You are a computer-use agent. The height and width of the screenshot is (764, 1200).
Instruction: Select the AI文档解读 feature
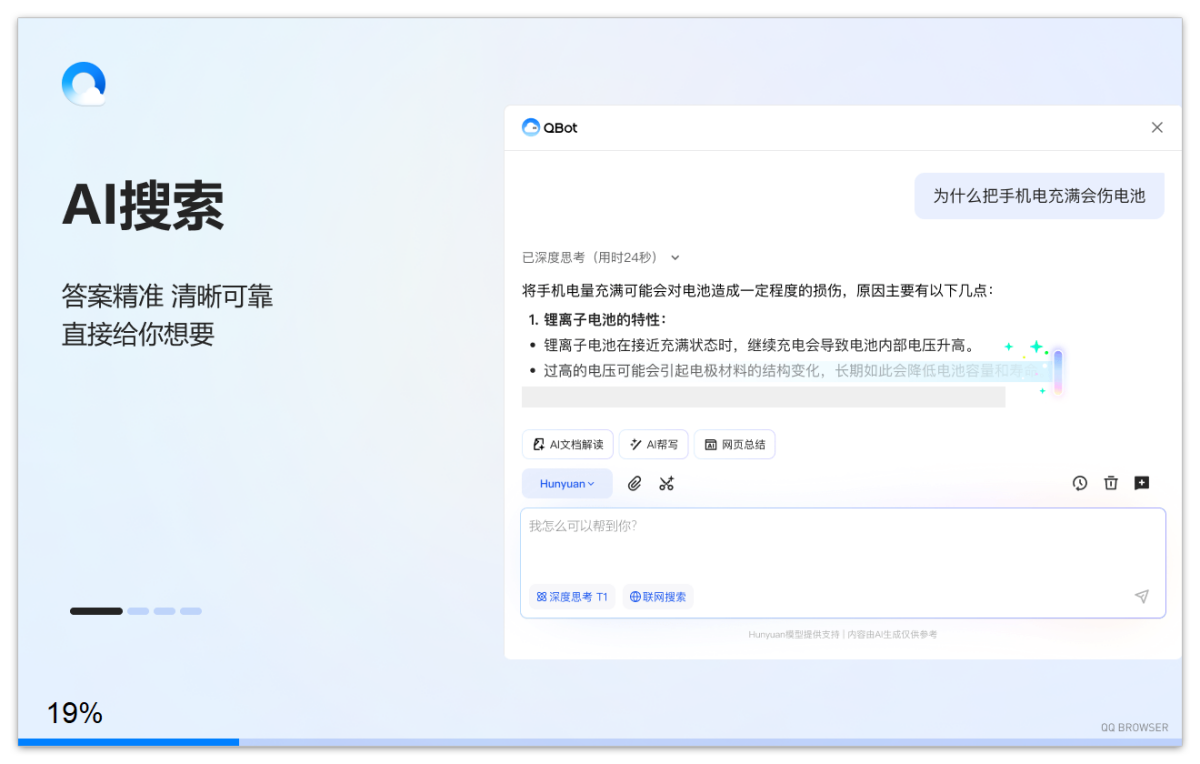[567, 444]
